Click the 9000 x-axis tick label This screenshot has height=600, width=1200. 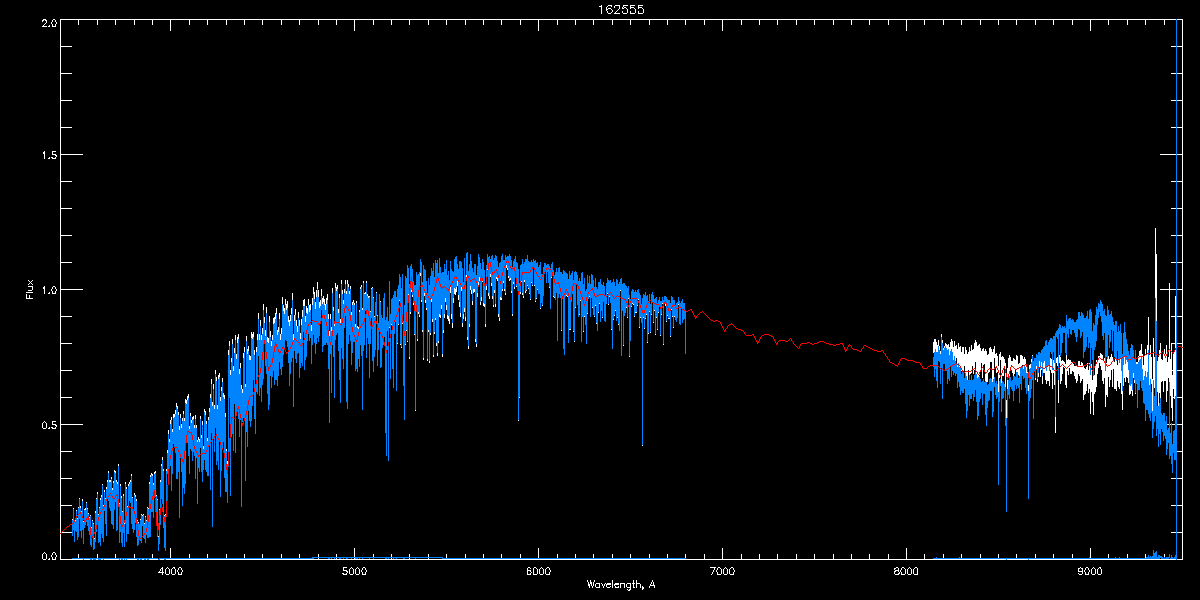(x=1090, y=571)
